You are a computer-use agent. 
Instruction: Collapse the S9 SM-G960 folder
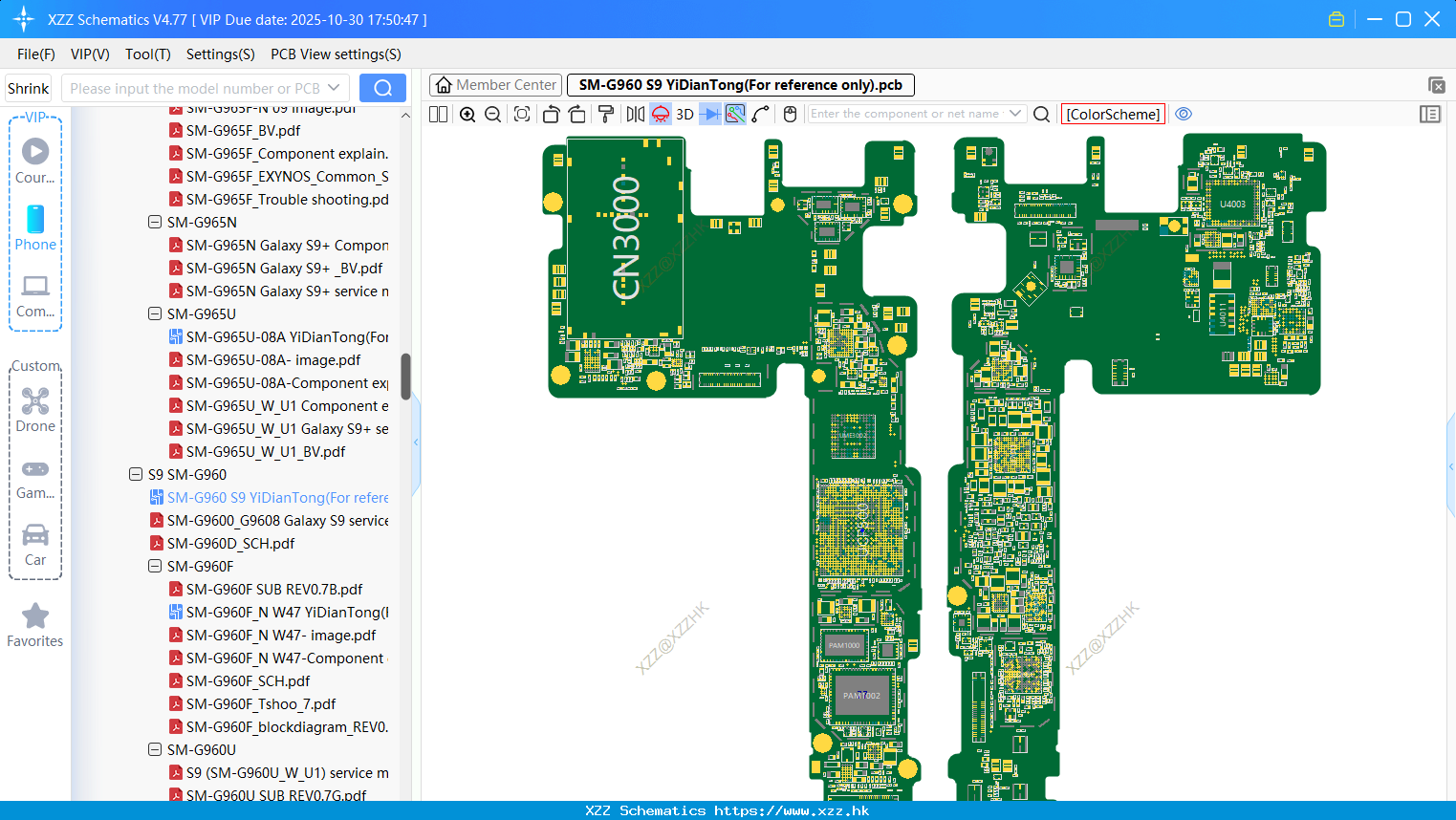tap(136, 474)
